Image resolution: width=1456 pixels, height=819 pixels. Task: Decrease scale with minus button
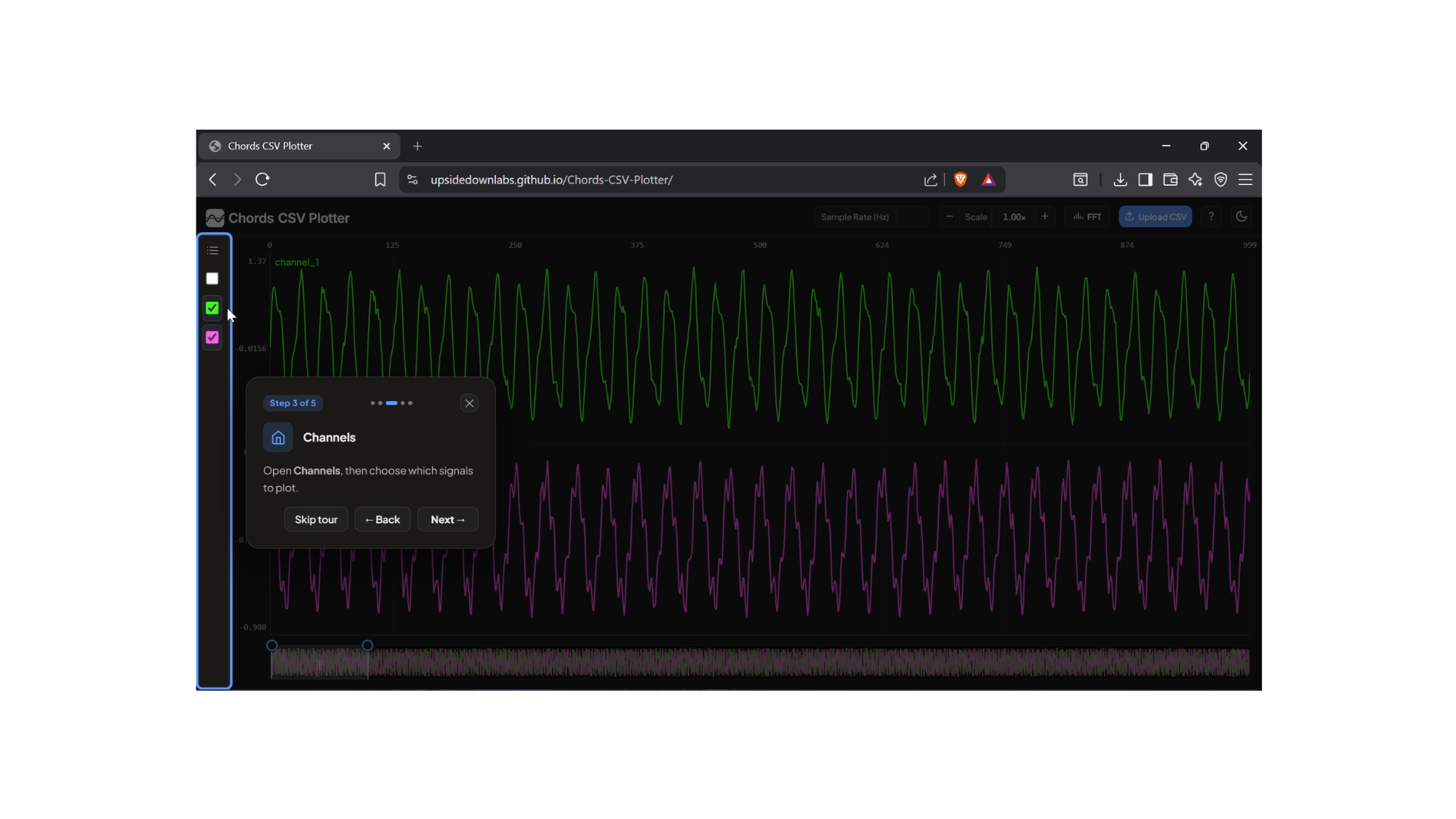point(949,217)
